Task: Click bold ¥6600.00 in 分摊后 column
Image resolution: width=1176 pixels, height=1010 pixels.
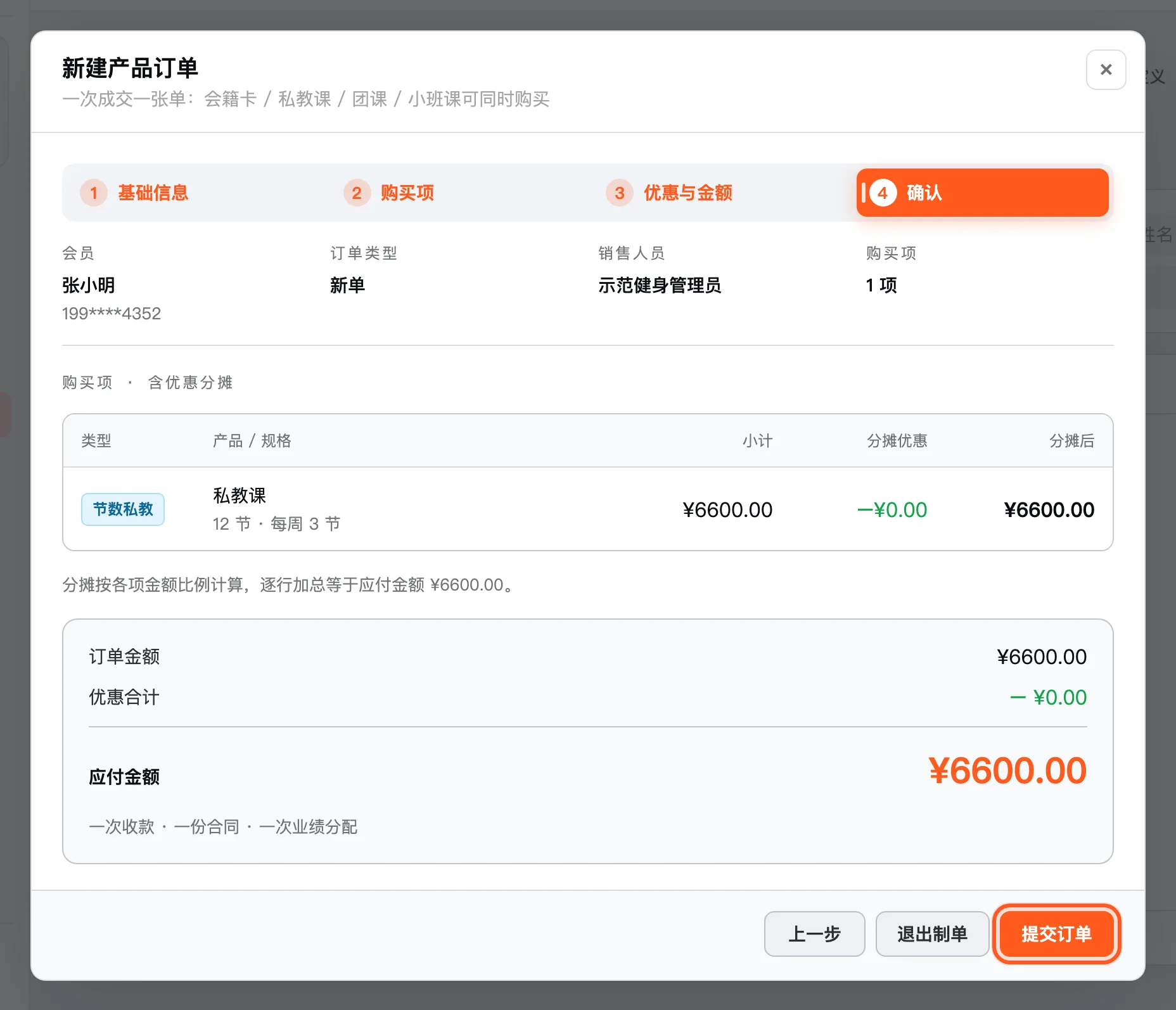Action: coord(1049,510)
